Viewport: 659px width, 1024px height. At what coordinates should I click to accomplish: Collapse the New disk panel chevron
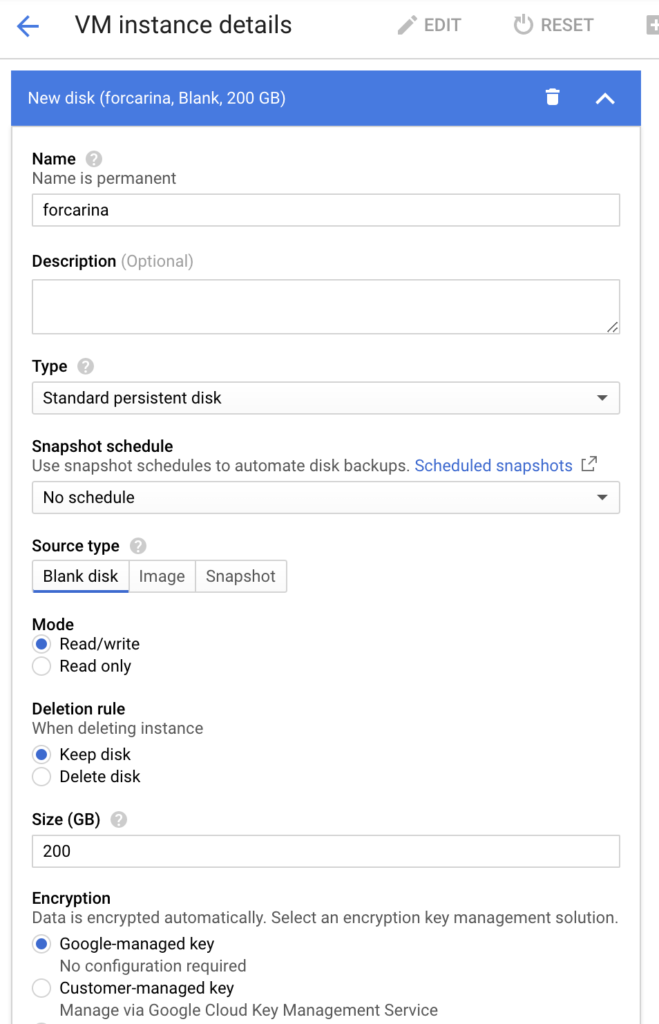coord(605,98)
